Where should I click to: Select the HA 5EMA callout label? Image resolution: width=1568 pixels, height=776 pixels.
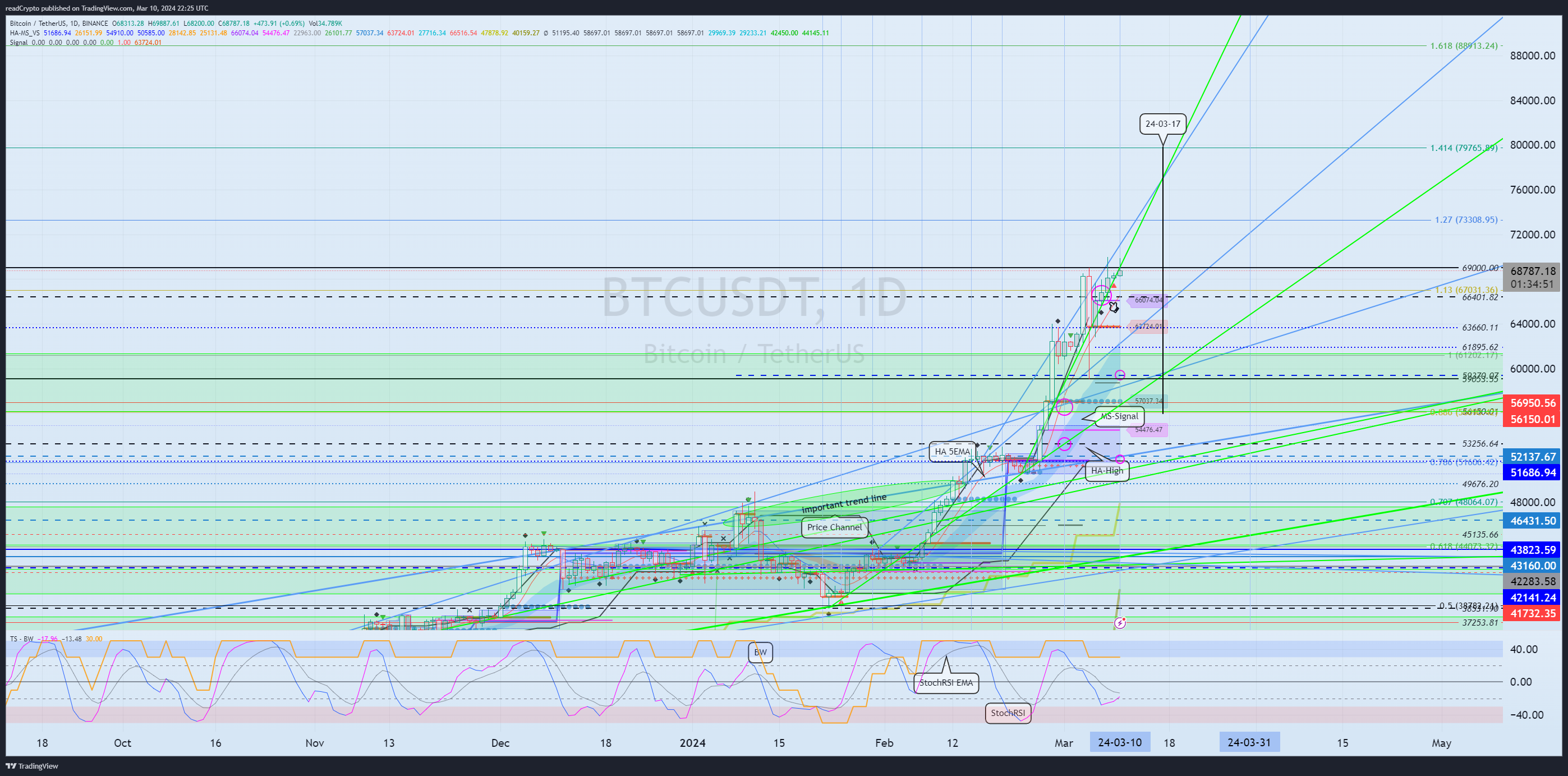coord(953,451)
